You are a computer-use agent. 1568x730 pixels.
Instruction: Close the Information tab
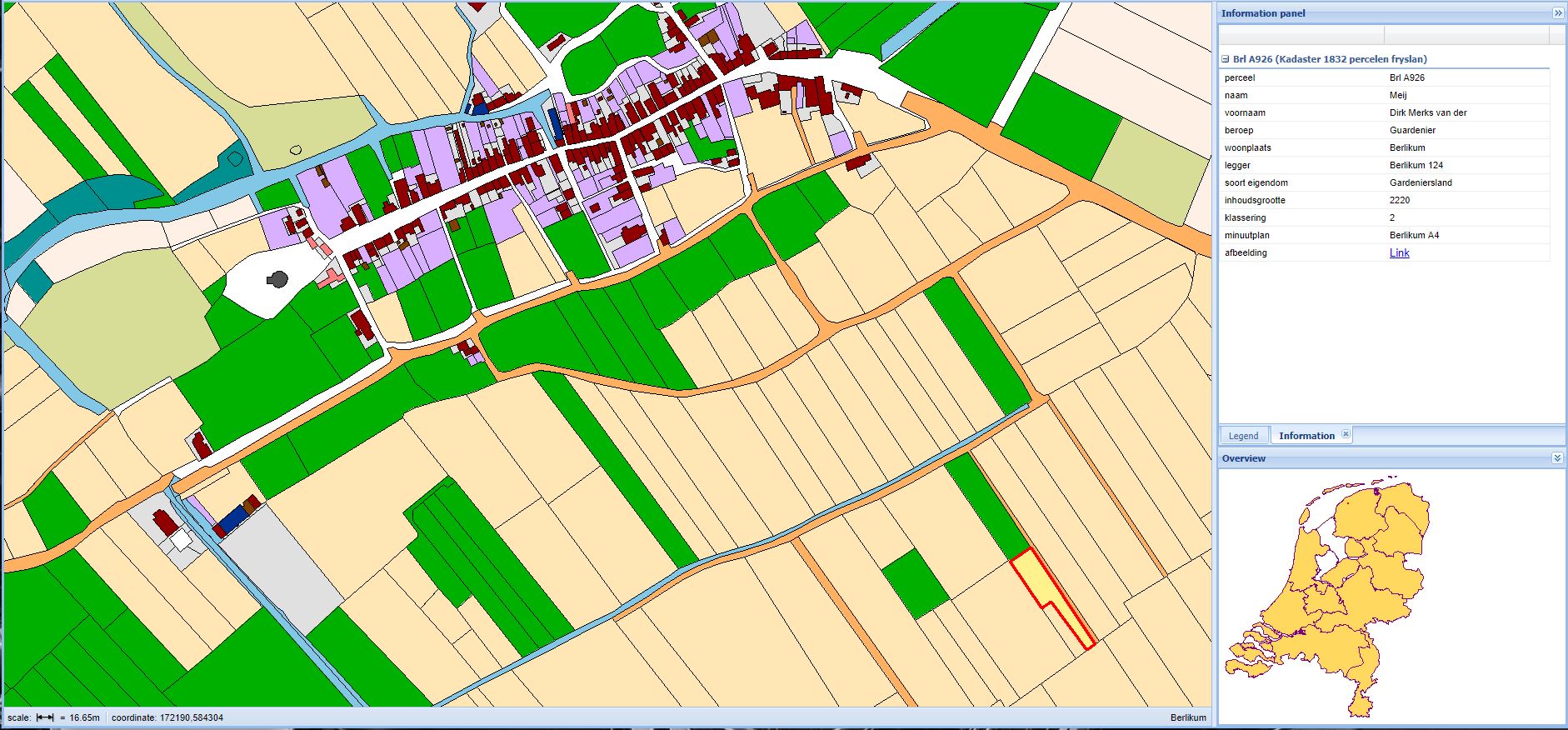pyautogui.click(x=1346, y=434)
